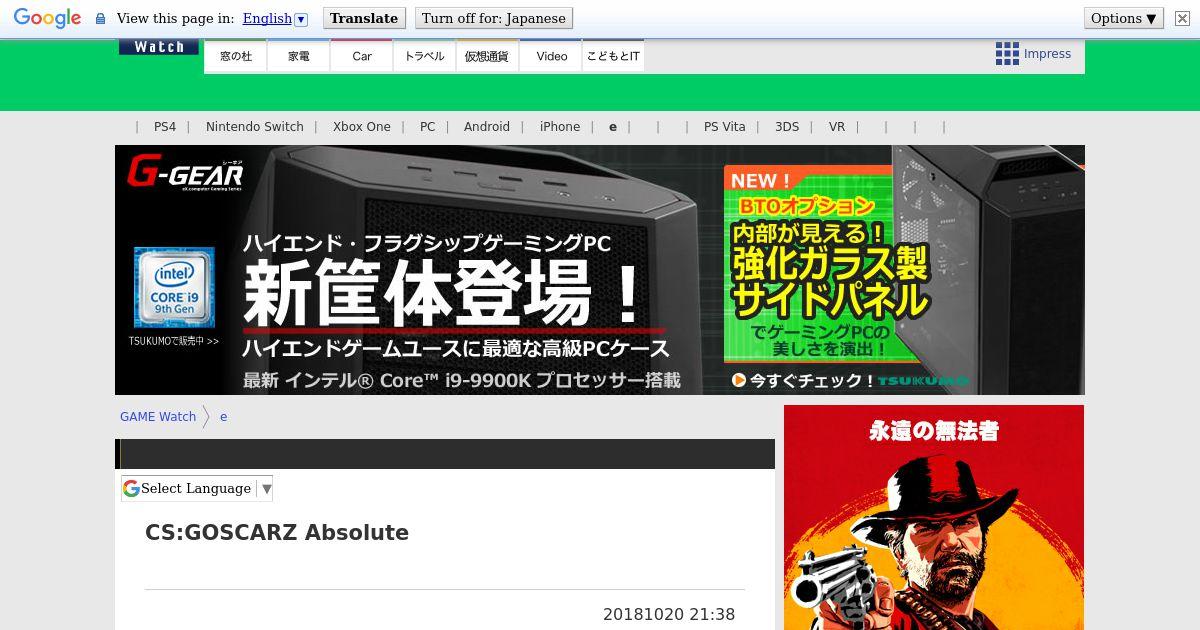Image resolution: width=1200 pixels, height=630 pixels.
Task: Click the Translate button
Action: pos(364,18)
